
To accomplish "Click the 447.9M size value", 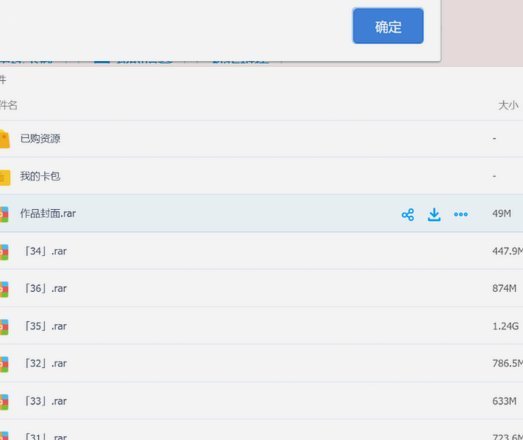I will click(507, 251).
